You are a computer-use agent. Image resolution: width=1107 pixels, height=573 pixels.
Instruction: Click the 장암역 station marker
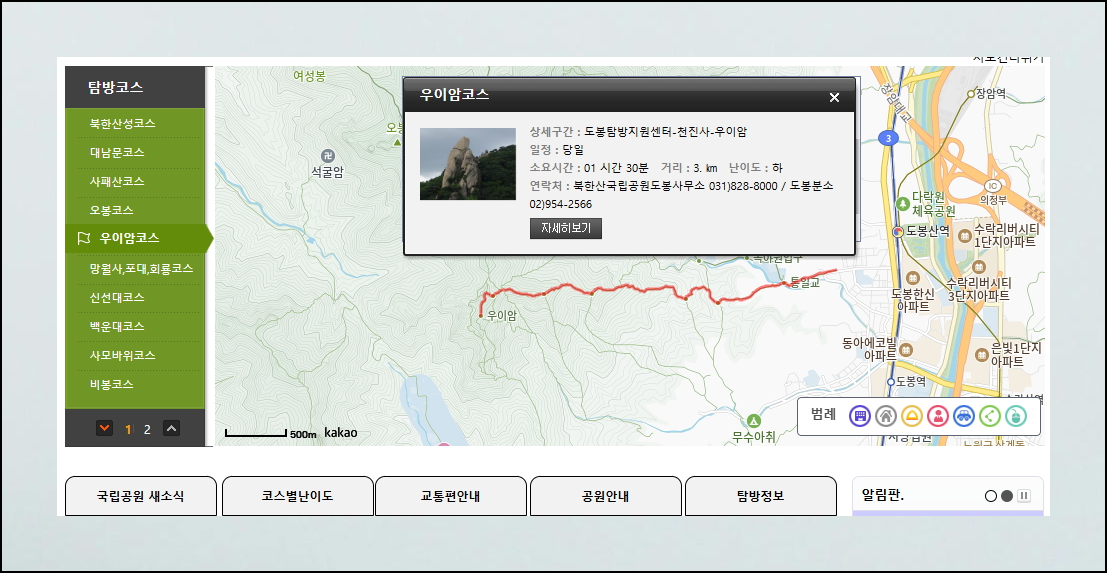pyautogui.click(x=971, y=93)
